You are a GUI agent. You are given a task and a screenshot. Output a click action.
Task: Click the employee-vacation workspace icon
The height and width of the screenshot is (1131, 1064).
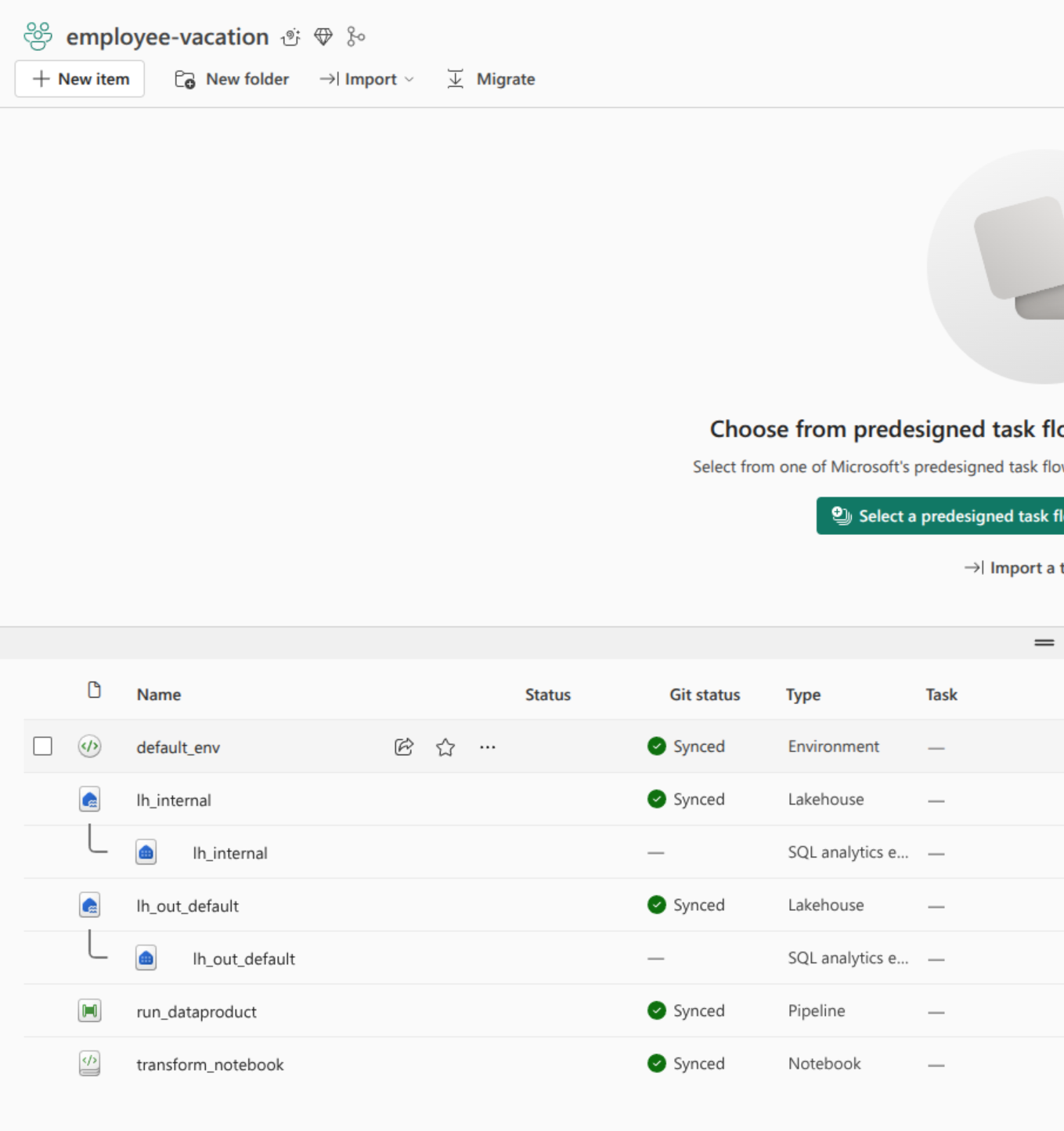click(x=38, y=36)
